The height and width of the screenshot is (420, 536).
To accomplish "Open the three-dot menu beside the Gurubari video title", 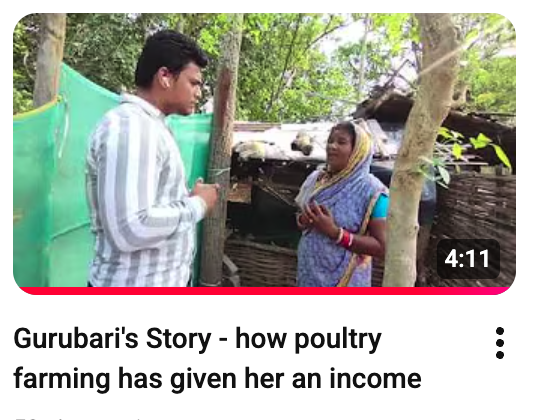I will pos(500,343).
